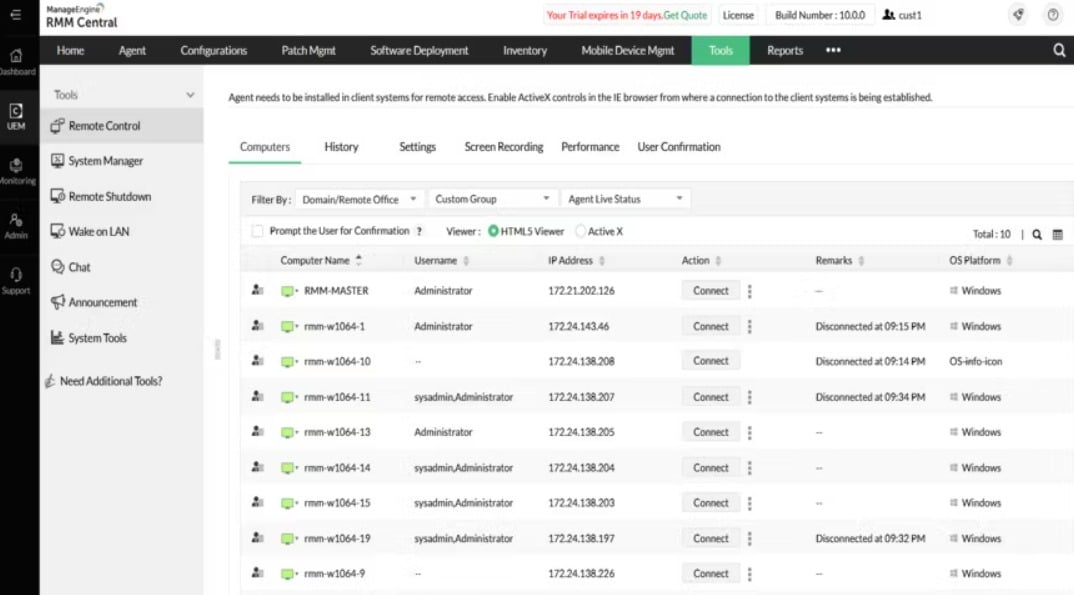Open more actions menu for RMM-MASTER
Viewport: 1074px width, 595px height.
[x=749, y=291]
